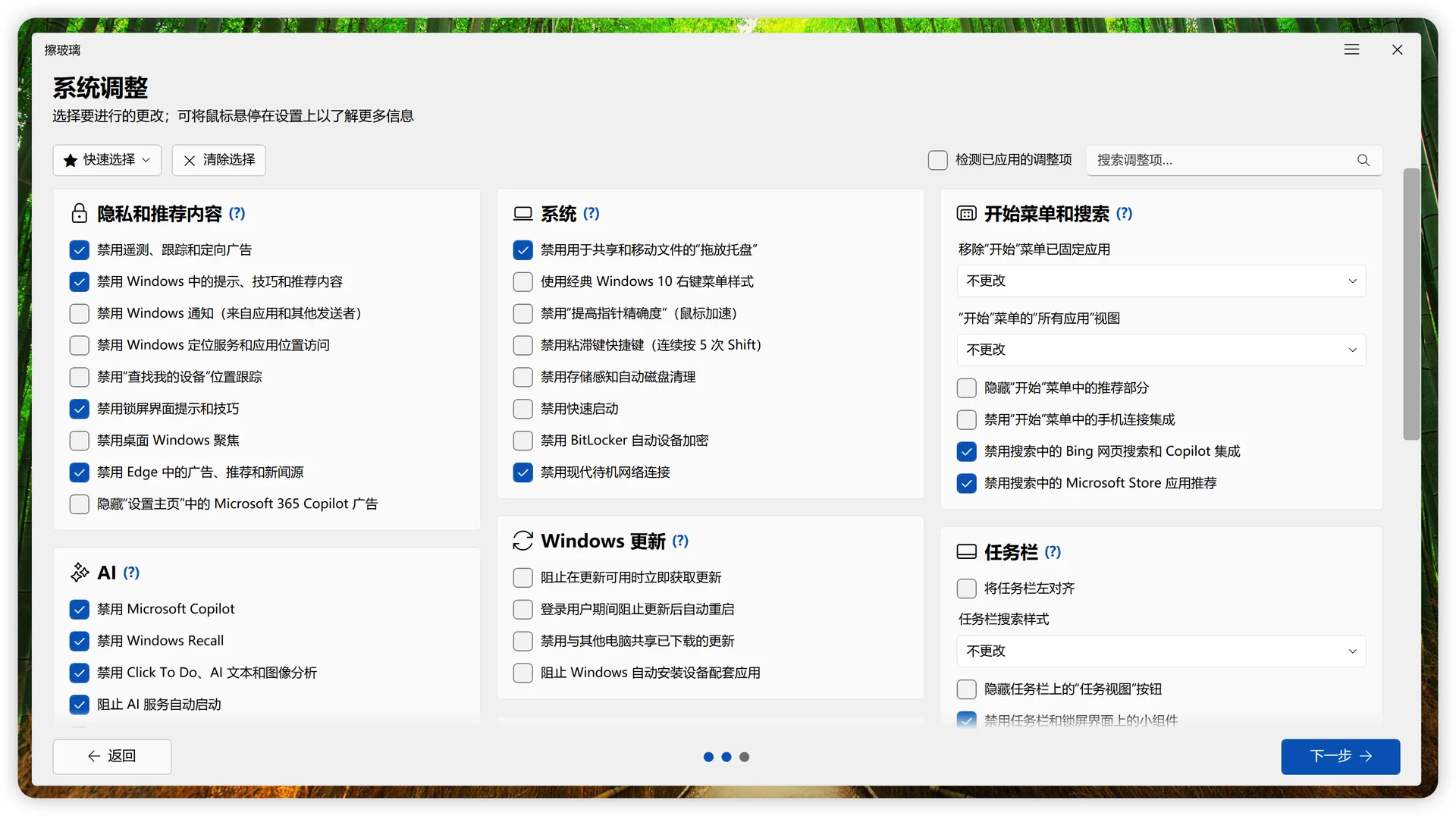Viewport: 1456px width, 816px height.
Task: Click the third page indicator dot
Action: (744, 757)
